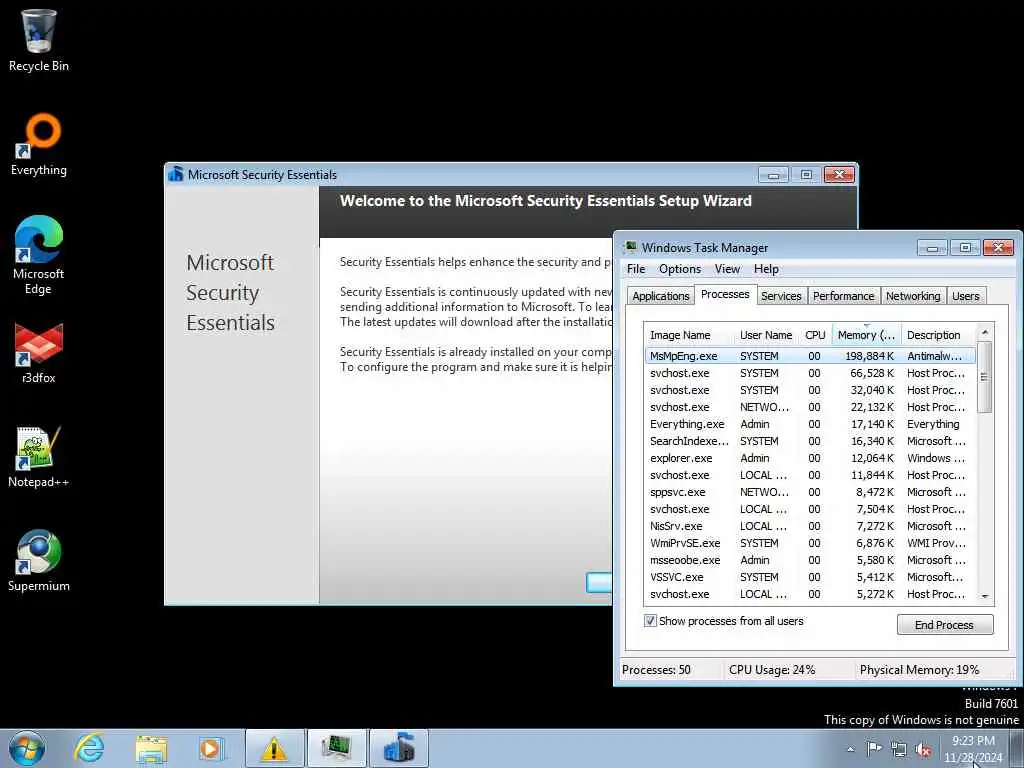Click the yellow warning taskbar icon
This screenshot has height=768, width=1024.
coord(274,748)
